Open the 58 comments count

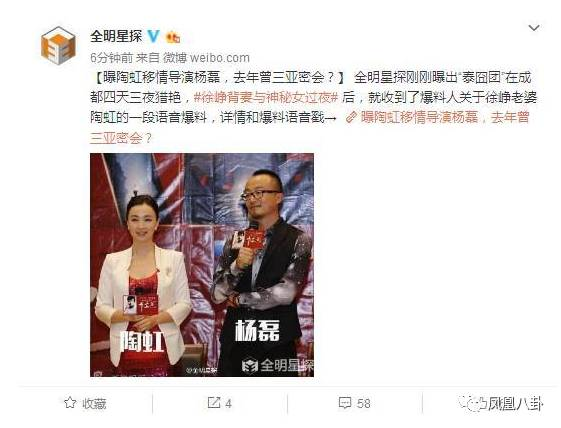pos(363,404)
